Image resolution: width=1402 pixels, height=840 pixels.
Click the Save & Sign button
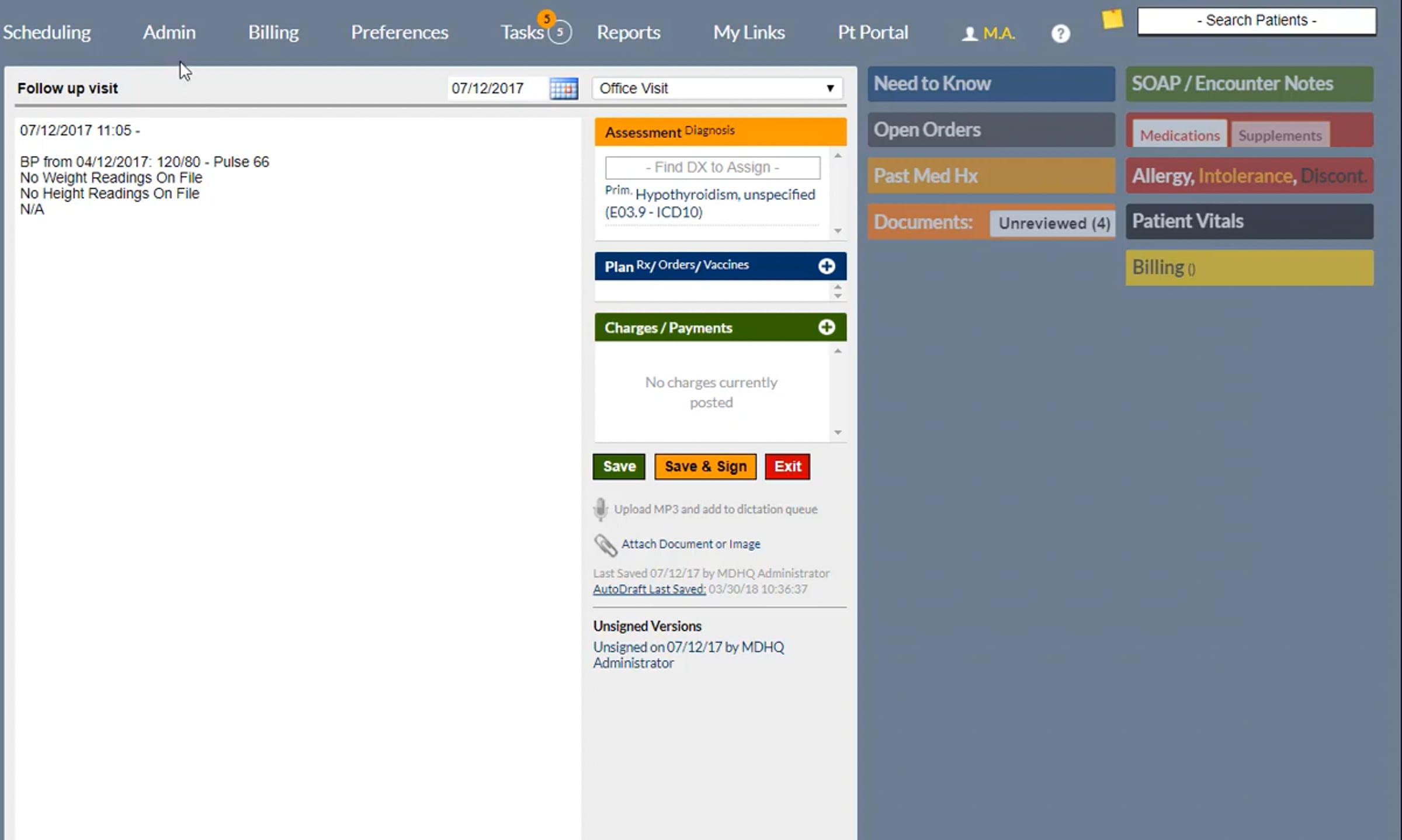click(x=705, y=466)
